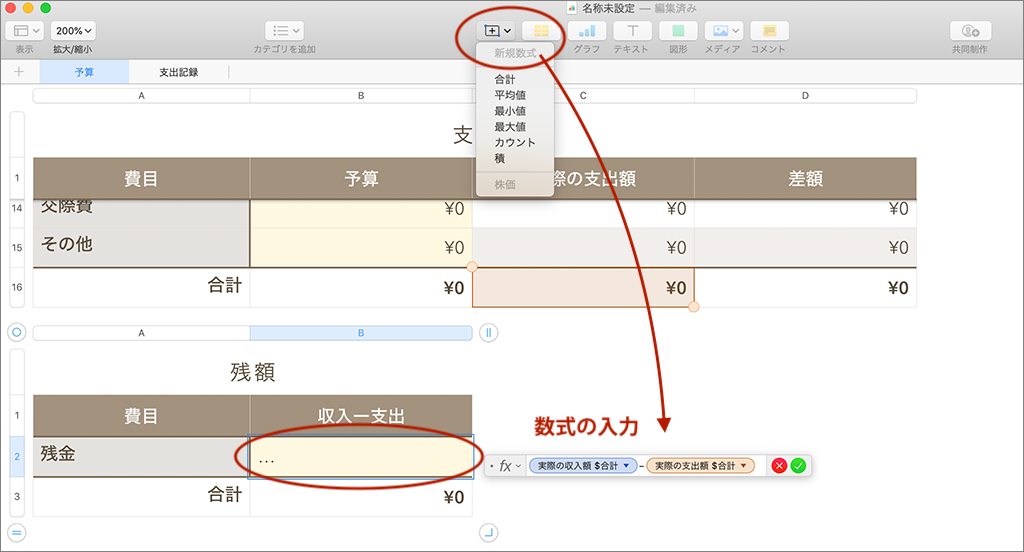The image size is (1024, 552).
Task: Select column C header of upper table
Action: pyautogui.click(x=583, y=95)
